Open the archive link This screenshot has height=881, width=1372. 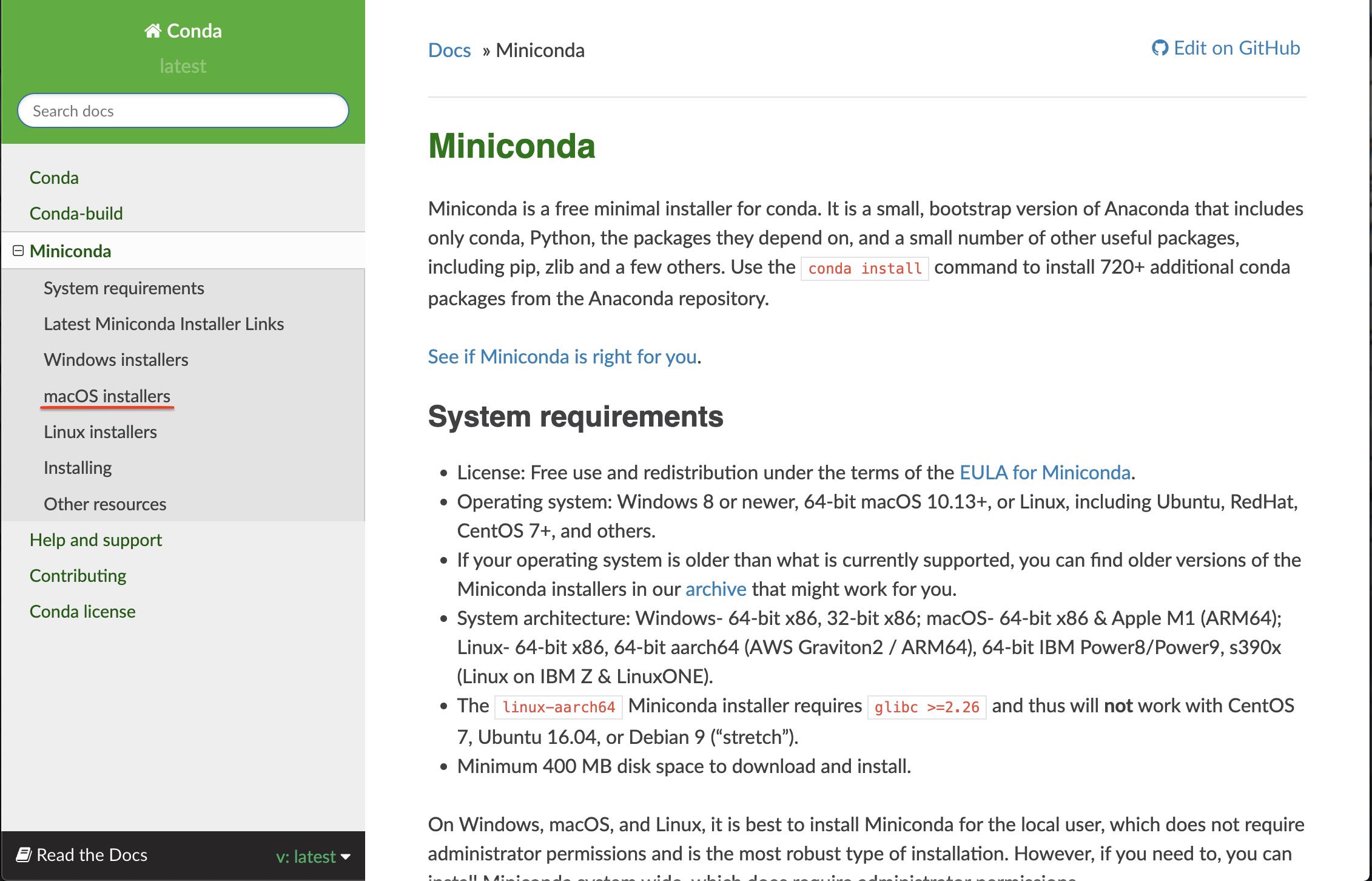(x=715, y=589)
